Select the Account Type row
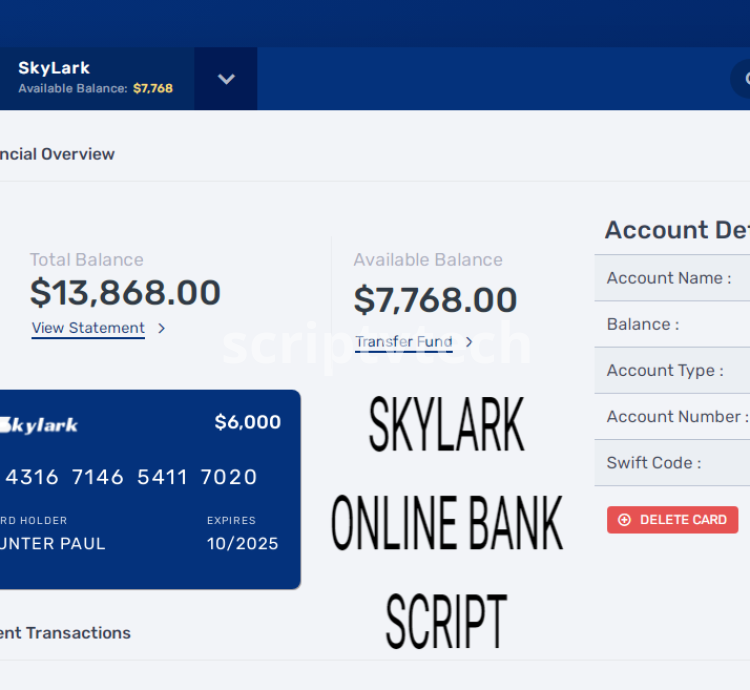The width and height of the screenshot is (750, 690). (x=670, y=370)
